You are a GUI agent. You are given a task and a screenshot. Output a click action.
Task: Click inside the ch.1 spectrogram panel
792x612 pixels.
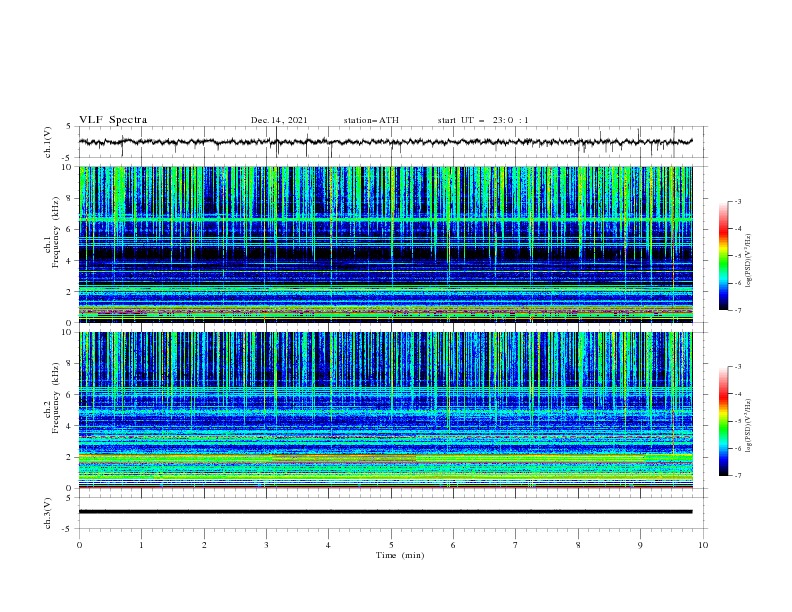[x=385, y=244]
